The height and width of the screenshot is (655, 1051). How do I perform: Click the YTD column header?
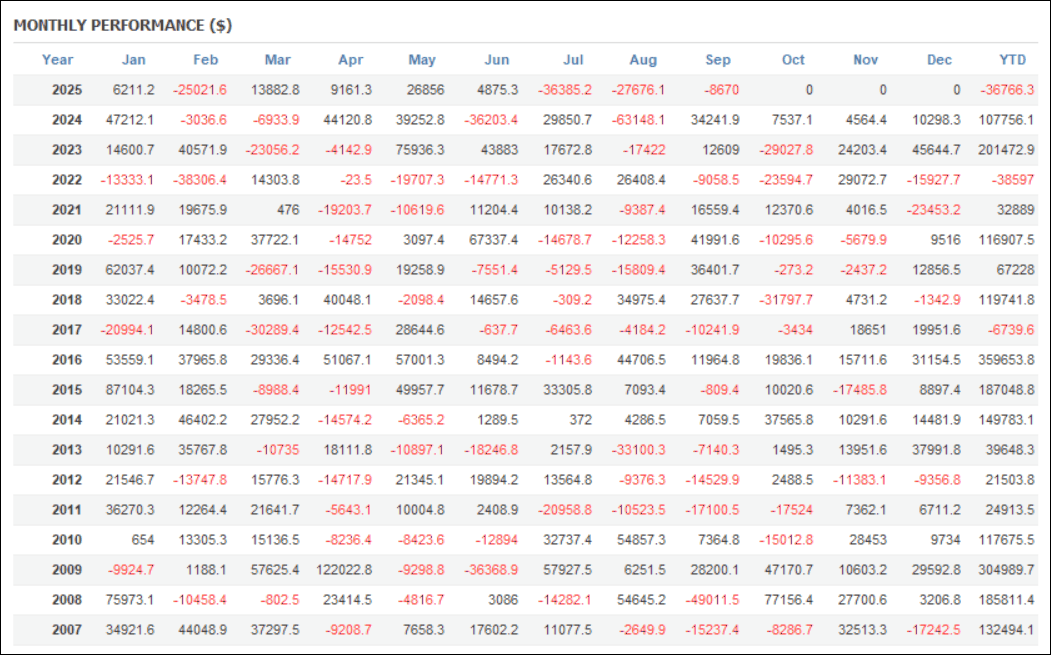pyautogui.click(x=1012, y=60)
